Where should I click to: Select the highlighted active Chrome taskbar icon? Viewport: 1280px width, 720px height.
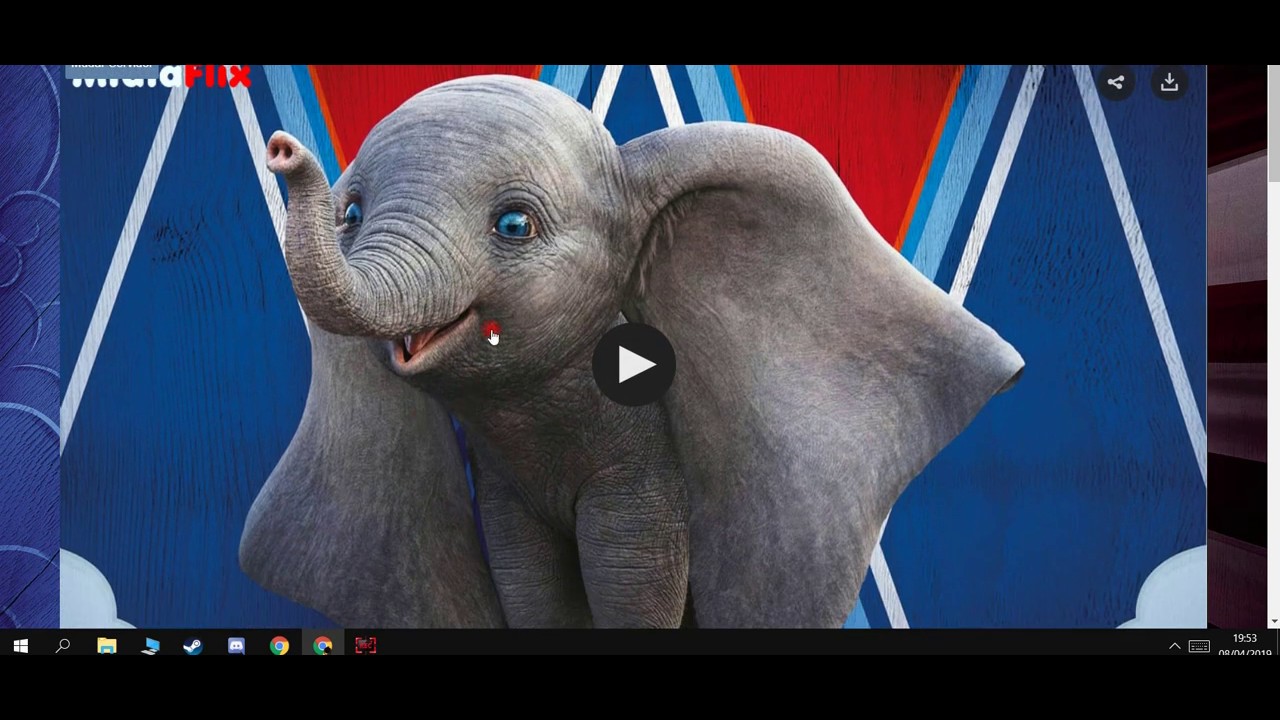pyautogui.click(x=322, y=646)
